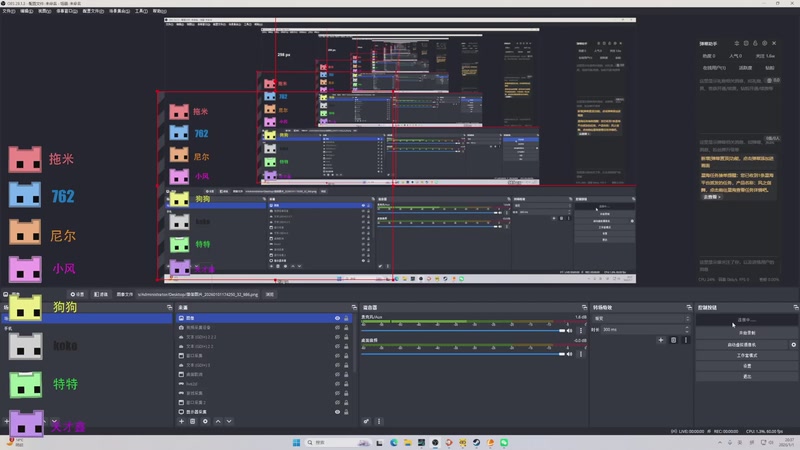Click the 开始录制 start recording button
This screenshot has height=450, width=800.
747,333
